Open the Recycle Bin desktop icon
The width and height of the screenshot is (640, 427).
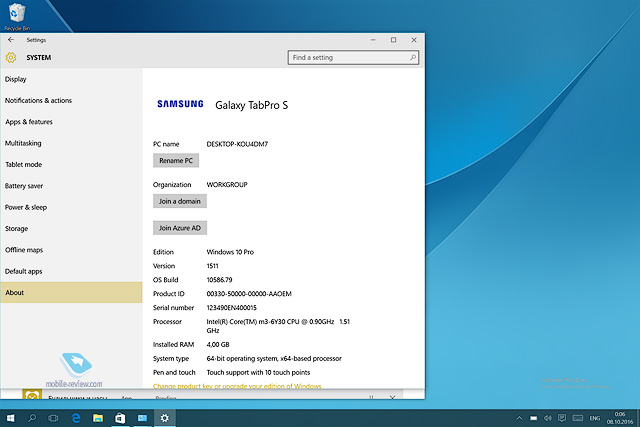click(x=16, y=16)
